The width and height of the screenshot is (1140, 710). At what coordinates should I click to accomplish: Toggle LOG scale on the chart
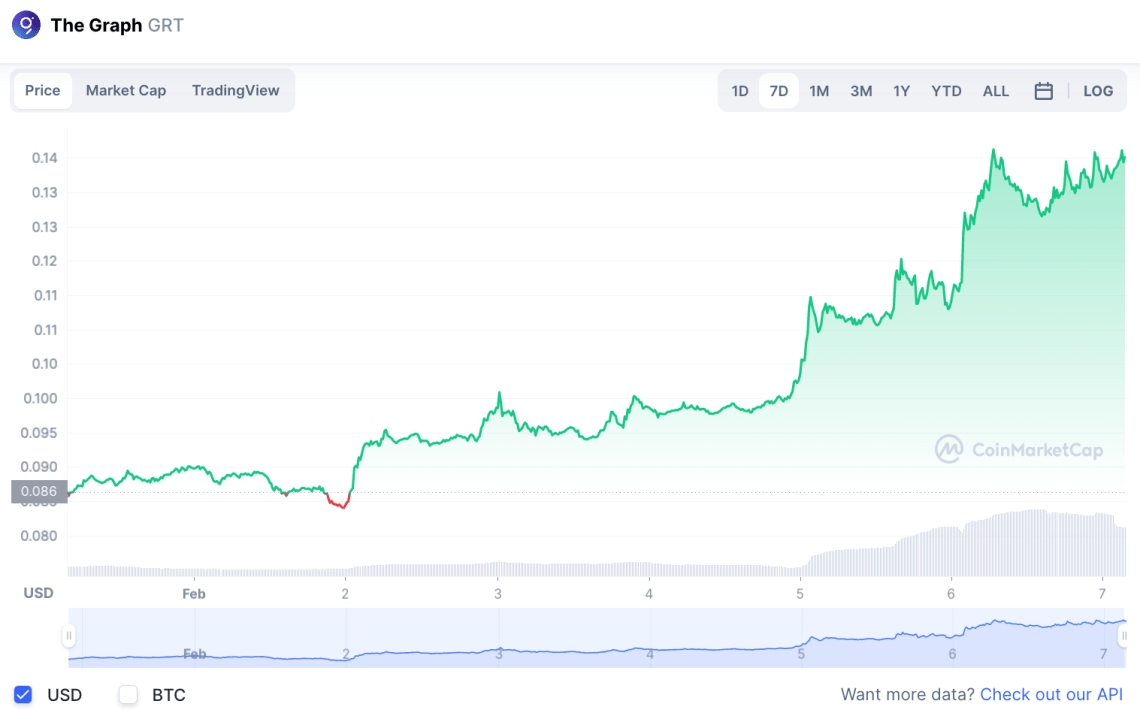tap(1098, 91)
